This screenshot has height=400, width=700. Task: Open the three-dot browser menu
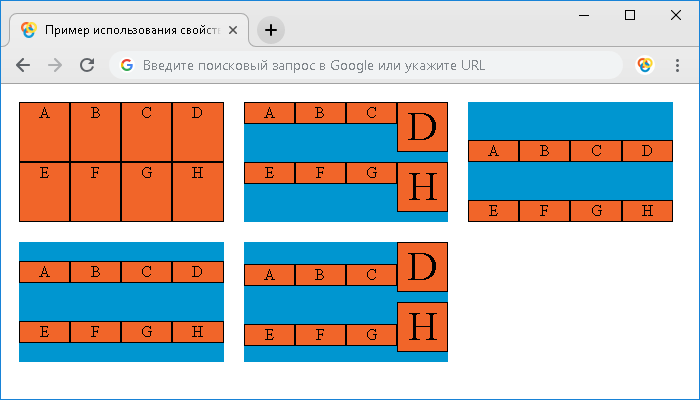tap(677, 65)
